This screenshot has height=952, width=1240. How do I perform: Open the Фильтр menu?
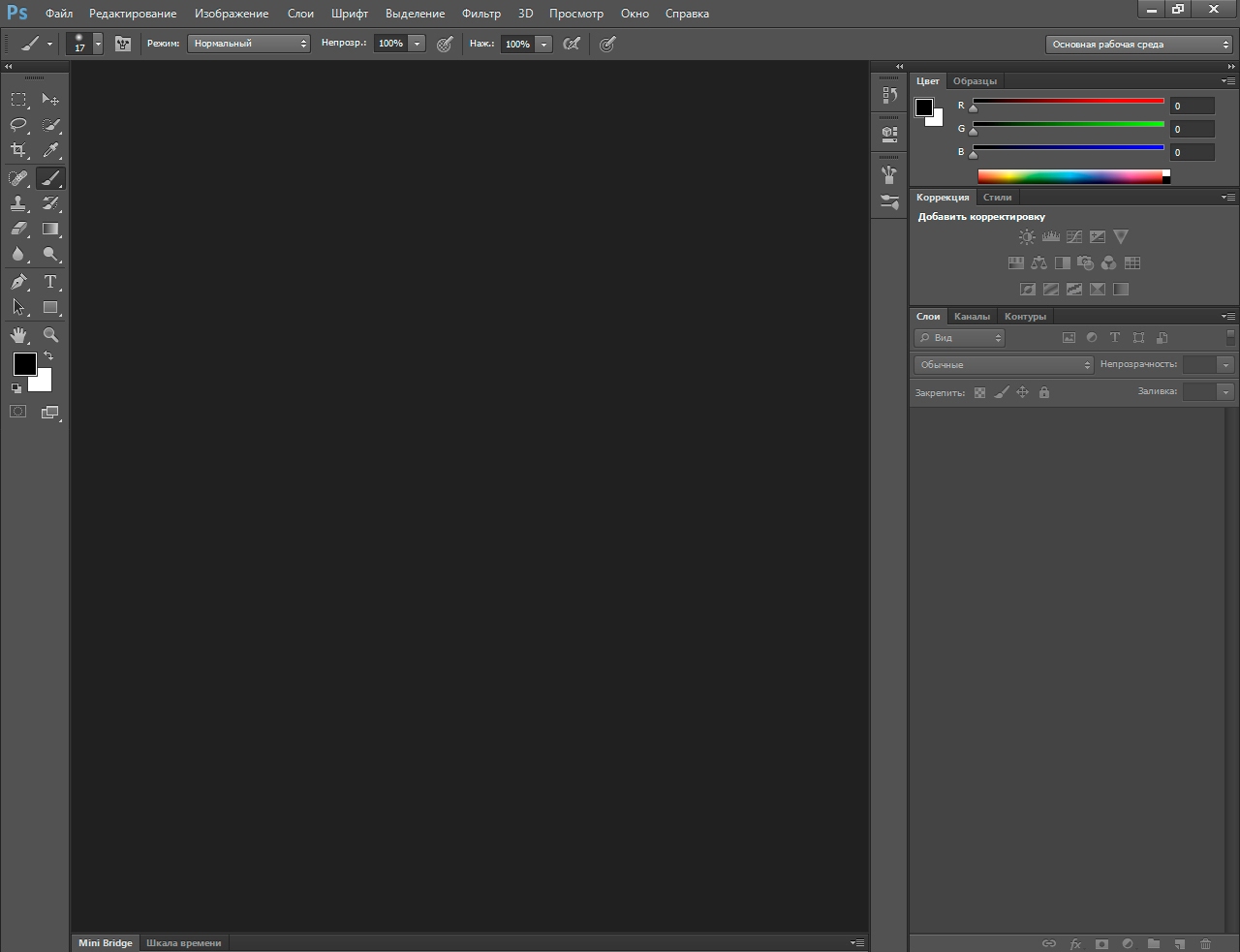pos(481,14)
